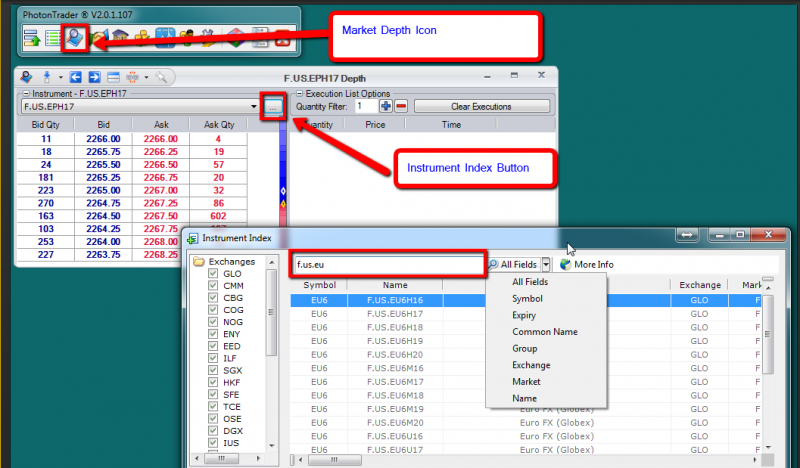The height and width of the screenshot is (468, 800).
Task: Select Group from the fields menu
Action: 524,349
